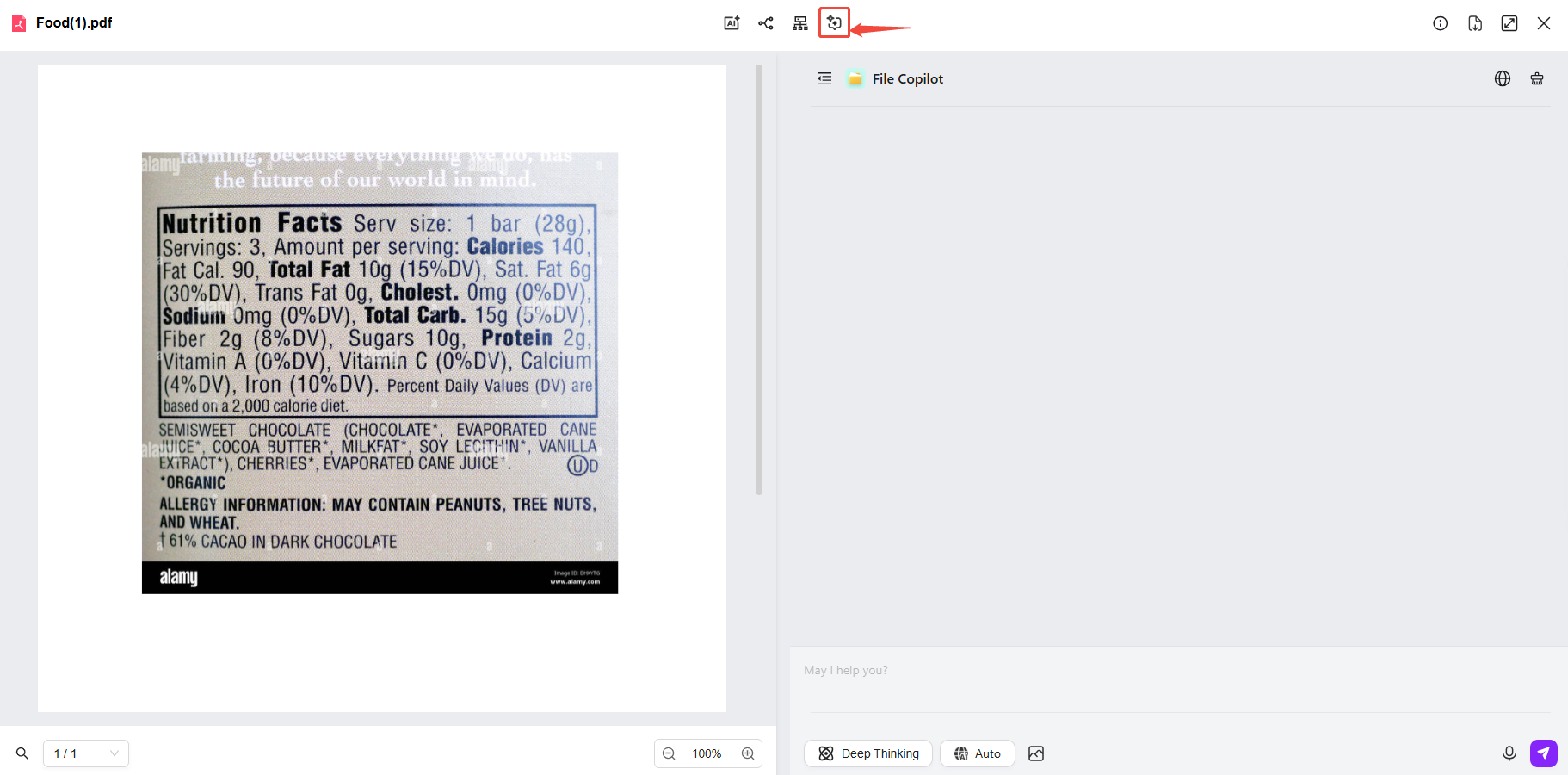Zoom out with the minus magnifier icon
The height and width of the screenshot is (775, 1568).
[669, 753]
